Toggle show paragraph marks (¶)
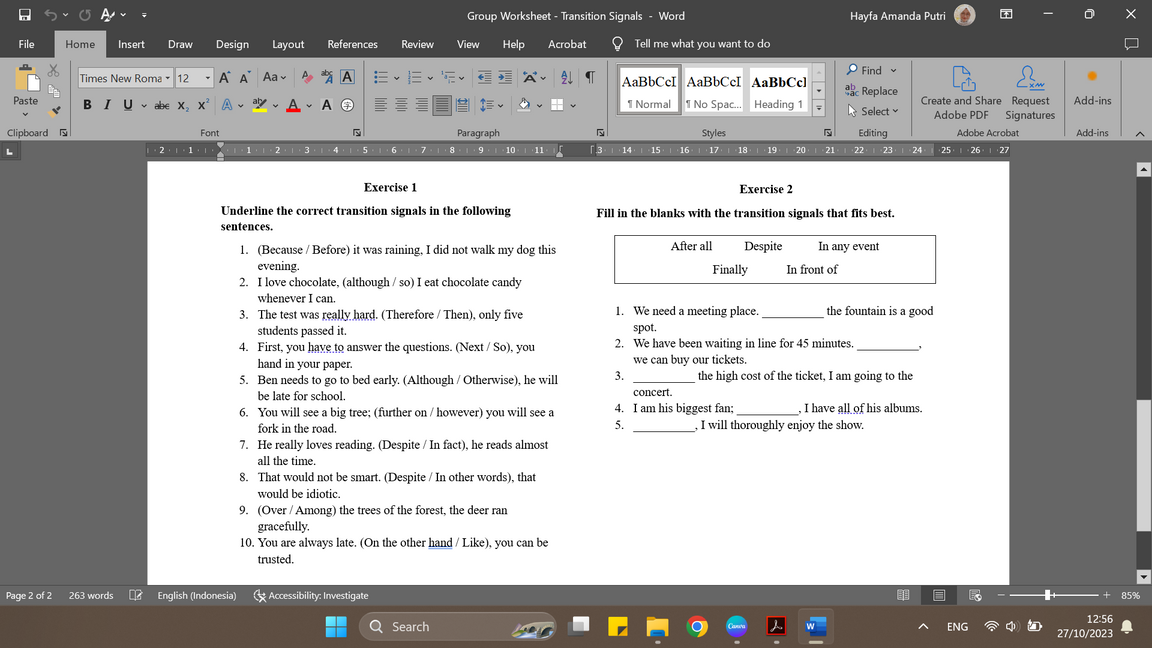1152x648 pixels. coord(590,77)
